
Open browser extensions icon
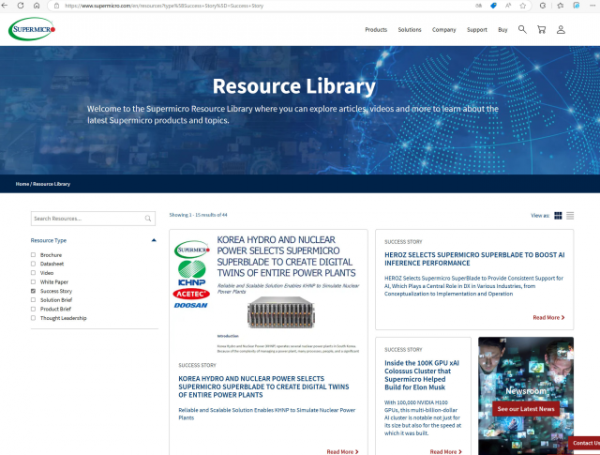[543, 5]
